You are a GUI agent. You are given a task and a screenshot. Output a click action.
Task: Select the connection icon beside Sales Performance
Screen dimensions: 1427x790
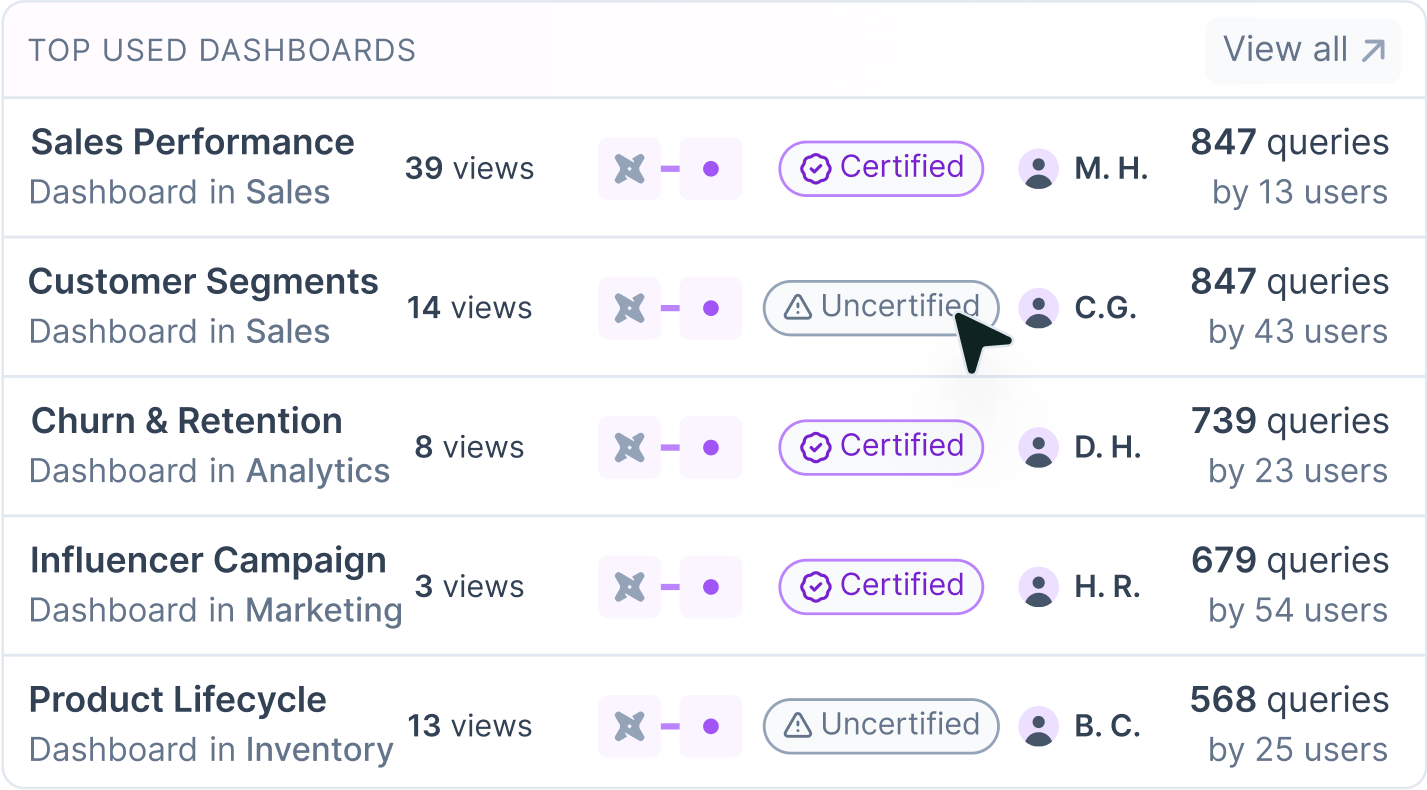pos(630,168)
